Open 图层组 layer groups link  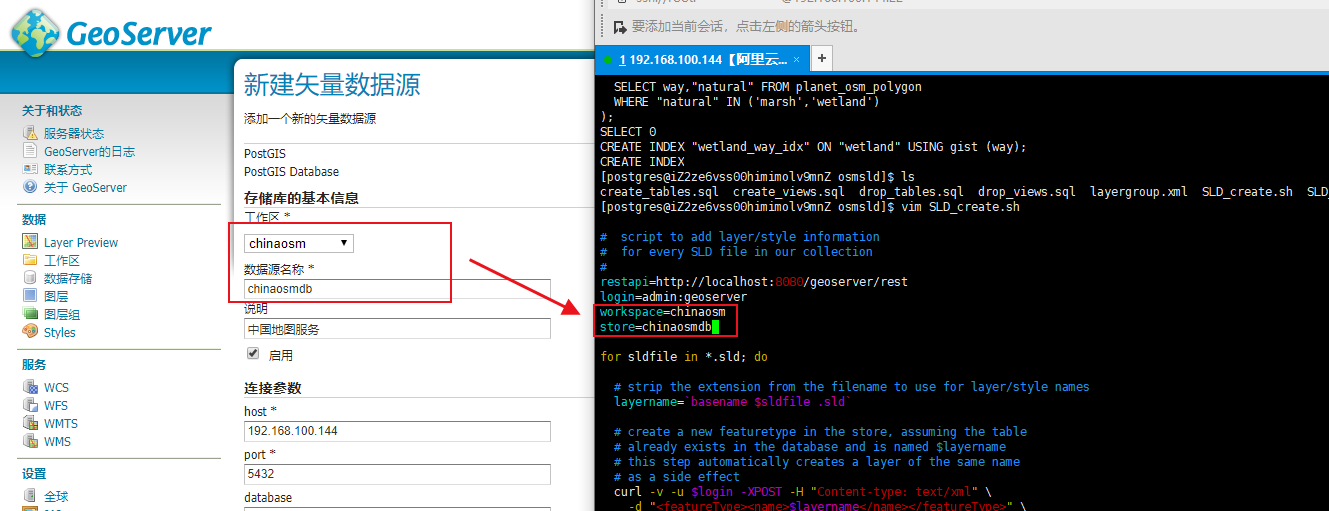click(62, 314)
